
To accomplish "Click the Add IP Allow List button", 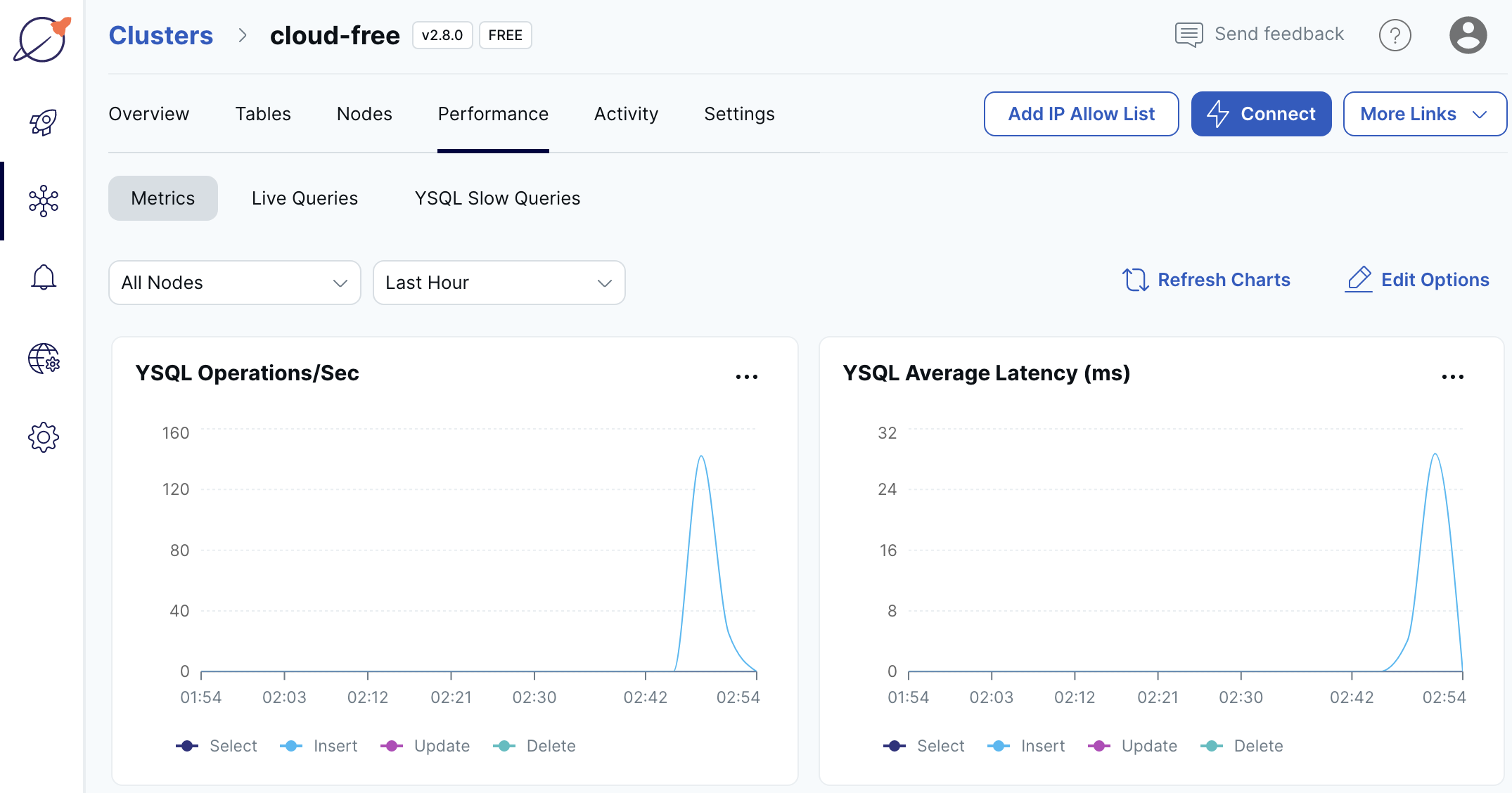I will tap(1081, 114).
